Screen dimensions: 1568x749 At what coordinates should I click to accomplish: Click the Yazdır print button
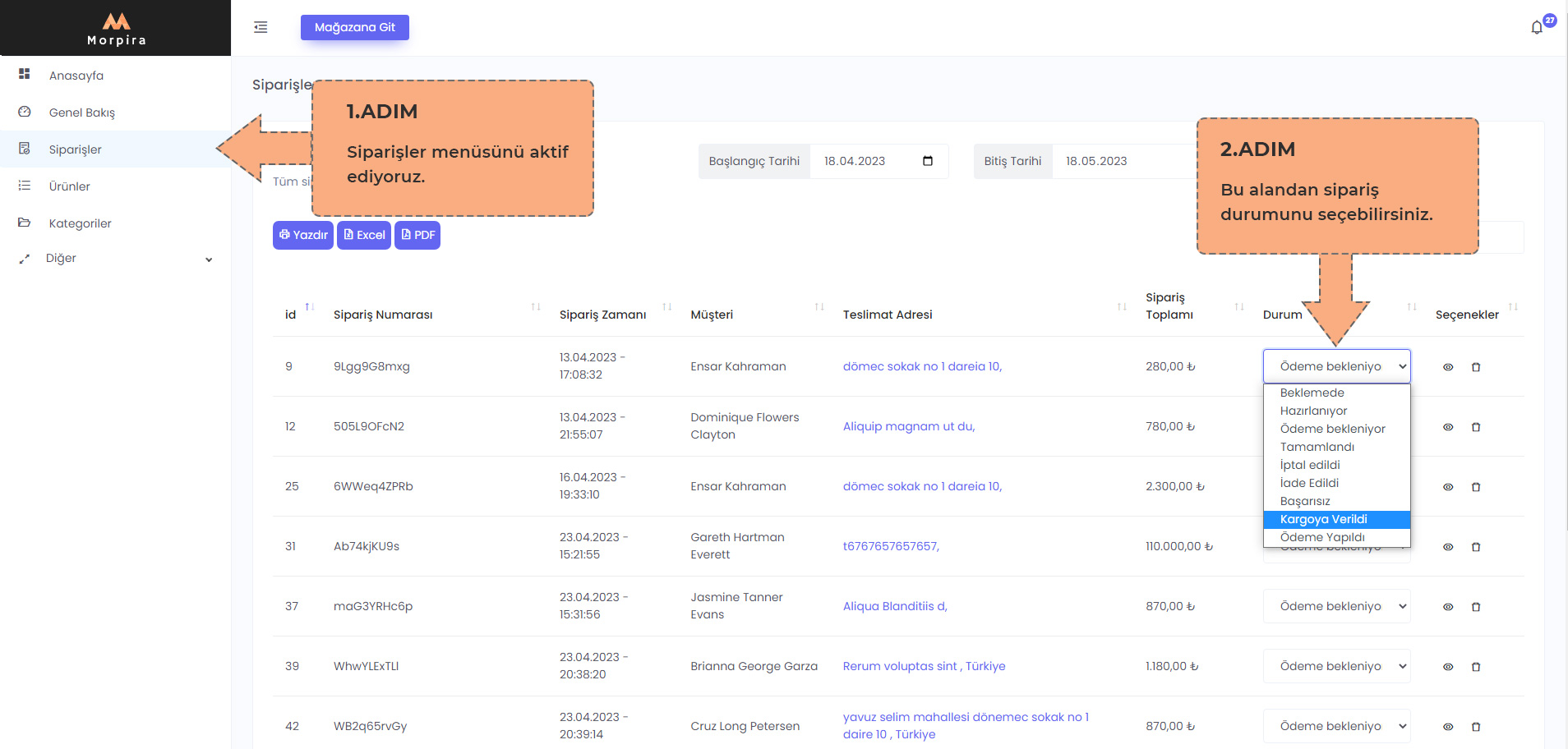coord(303,235)
